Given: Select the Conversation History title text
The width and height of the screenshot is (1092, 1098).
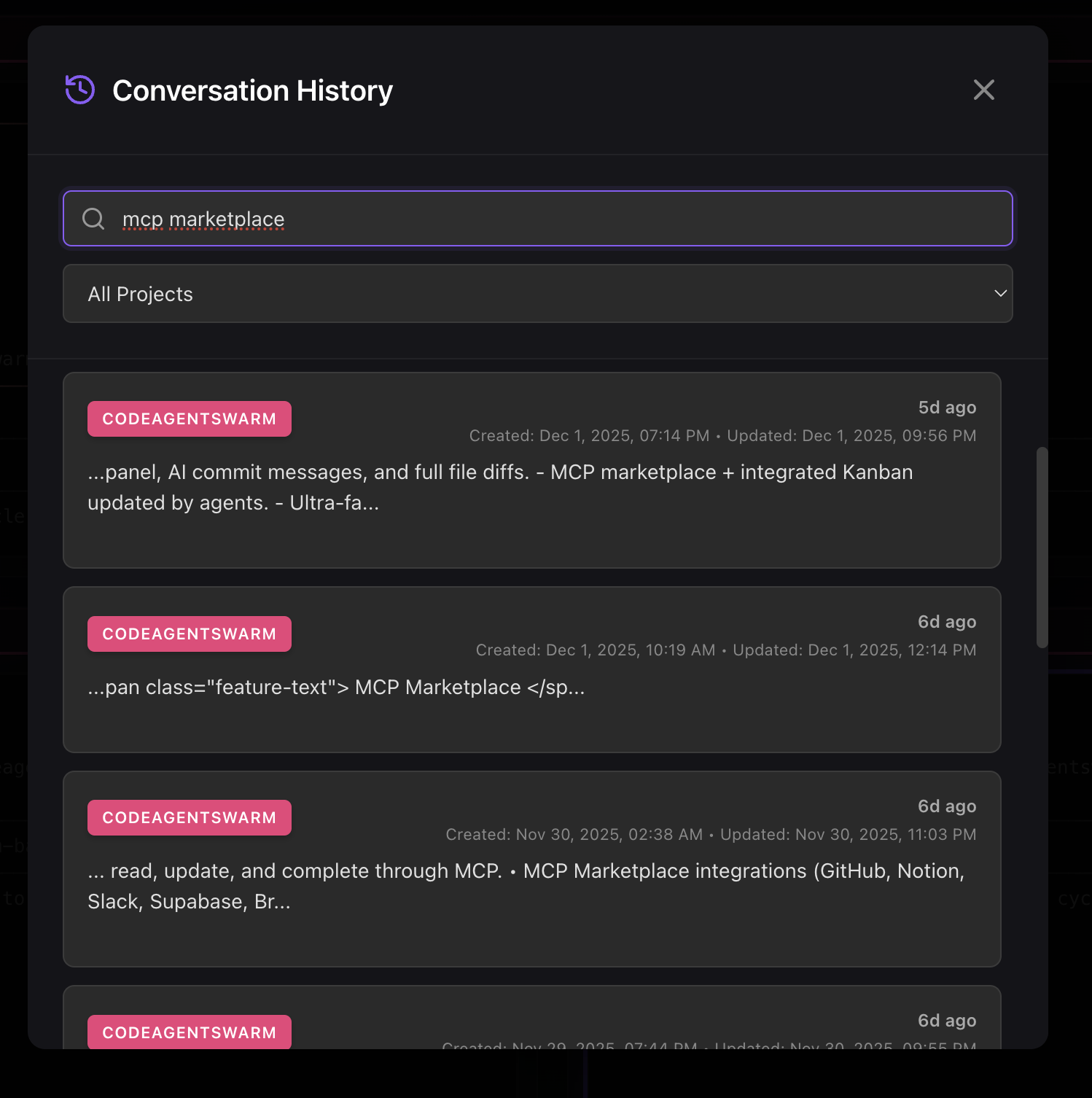Looking at the screenshot, I should pos(251,90).
